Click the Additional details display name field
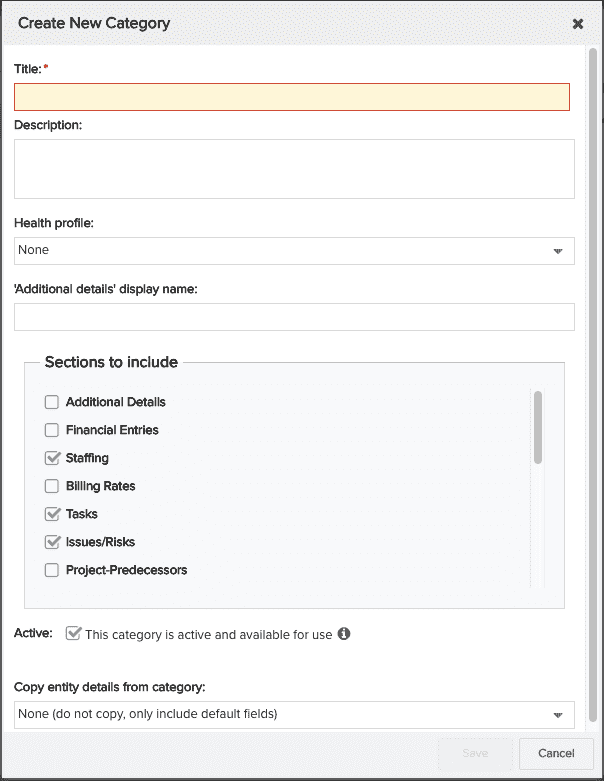 pyautogui.click(x=294, y=317)
